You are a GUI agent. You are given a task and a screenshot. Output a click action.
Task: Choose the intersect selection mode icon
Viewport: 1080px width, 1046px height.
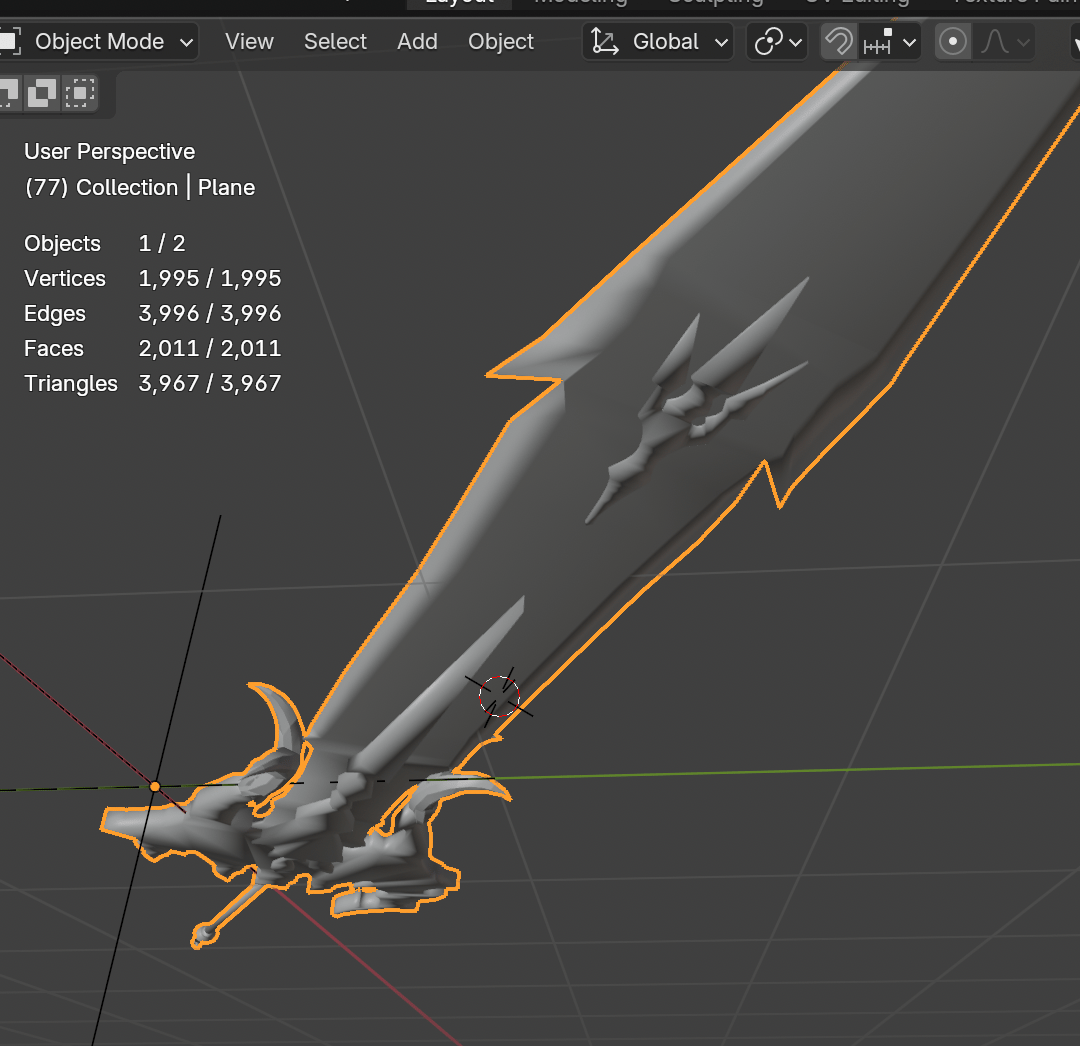tap(80, 92)
